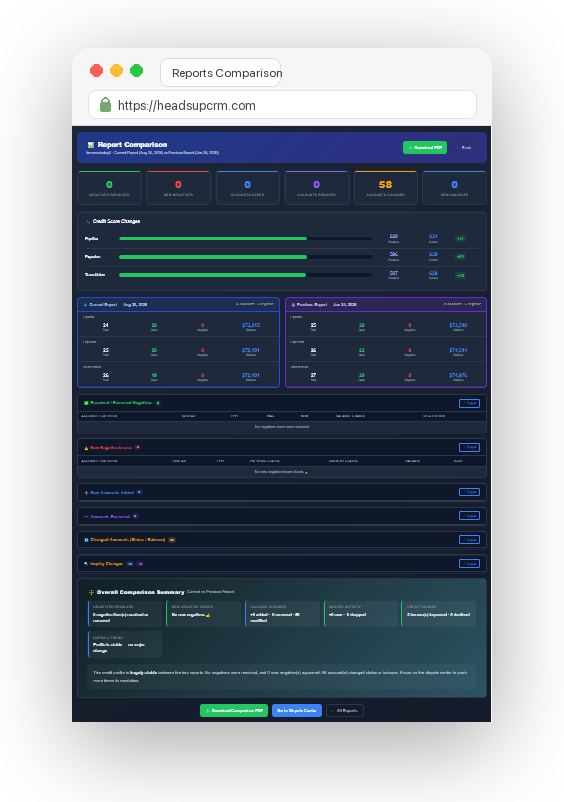Click the New Accounts Added heading
The width and height of the screenshot is (564, 802).
coord(112,493)
